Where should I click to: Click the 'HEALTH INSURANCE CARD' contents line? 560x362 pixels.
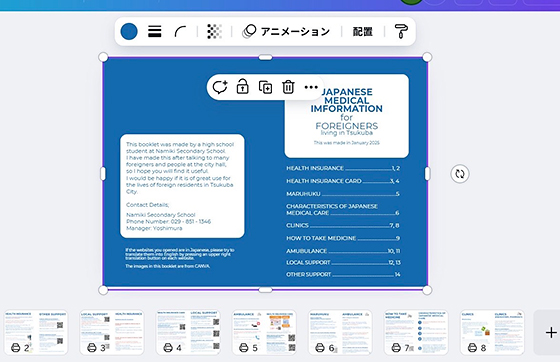(x=343, y=181)
